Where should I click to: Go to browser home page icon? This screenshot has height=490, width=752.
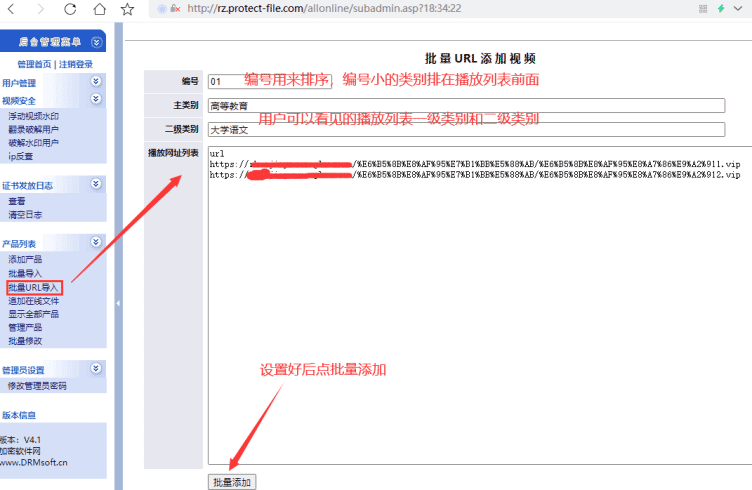click(x=98, y=9)
